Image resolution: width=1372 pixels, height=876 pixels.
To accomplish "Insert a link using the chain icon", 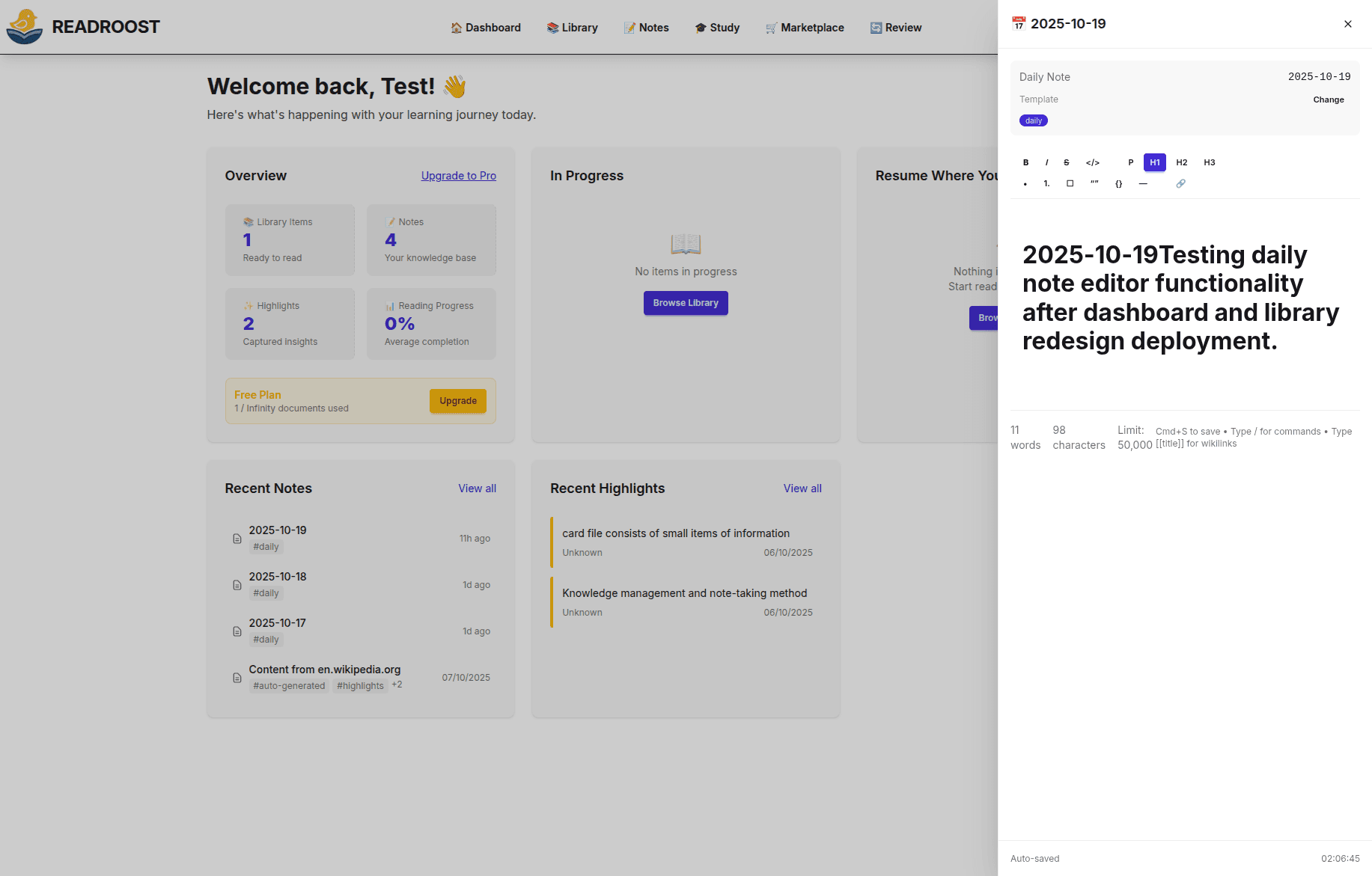I will pyautogui.click(x=1181, y=183).
